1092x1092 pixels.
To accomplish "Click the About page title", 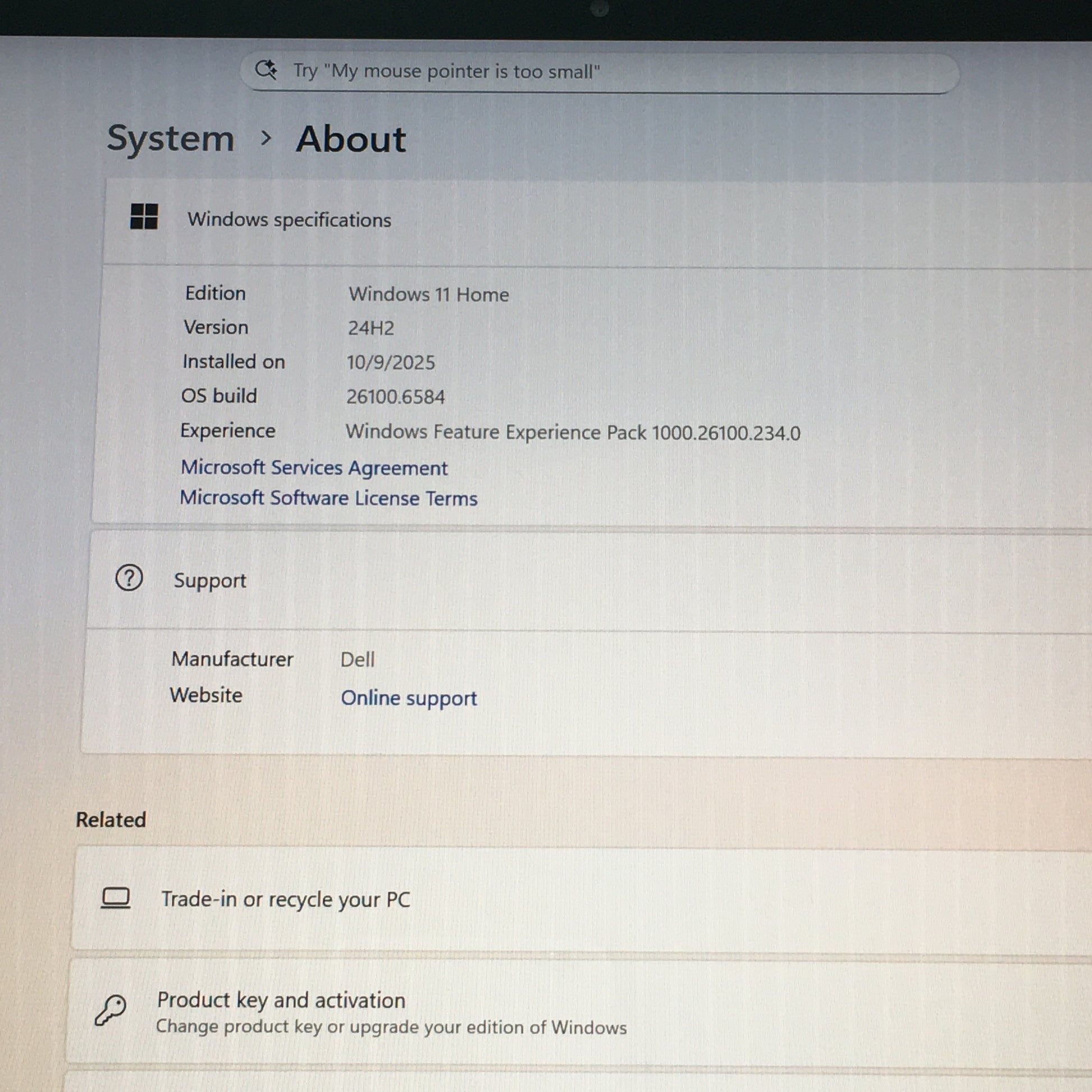I will [x=351, y=139].
